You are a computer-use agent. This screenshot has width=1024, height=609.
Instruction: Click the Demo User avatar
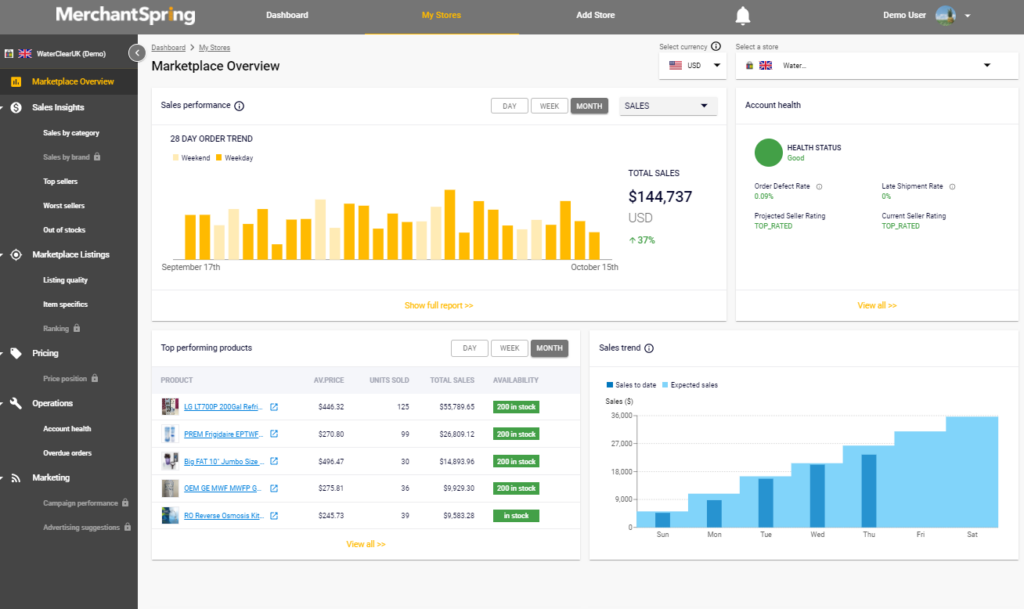click(x=945, y=15)
